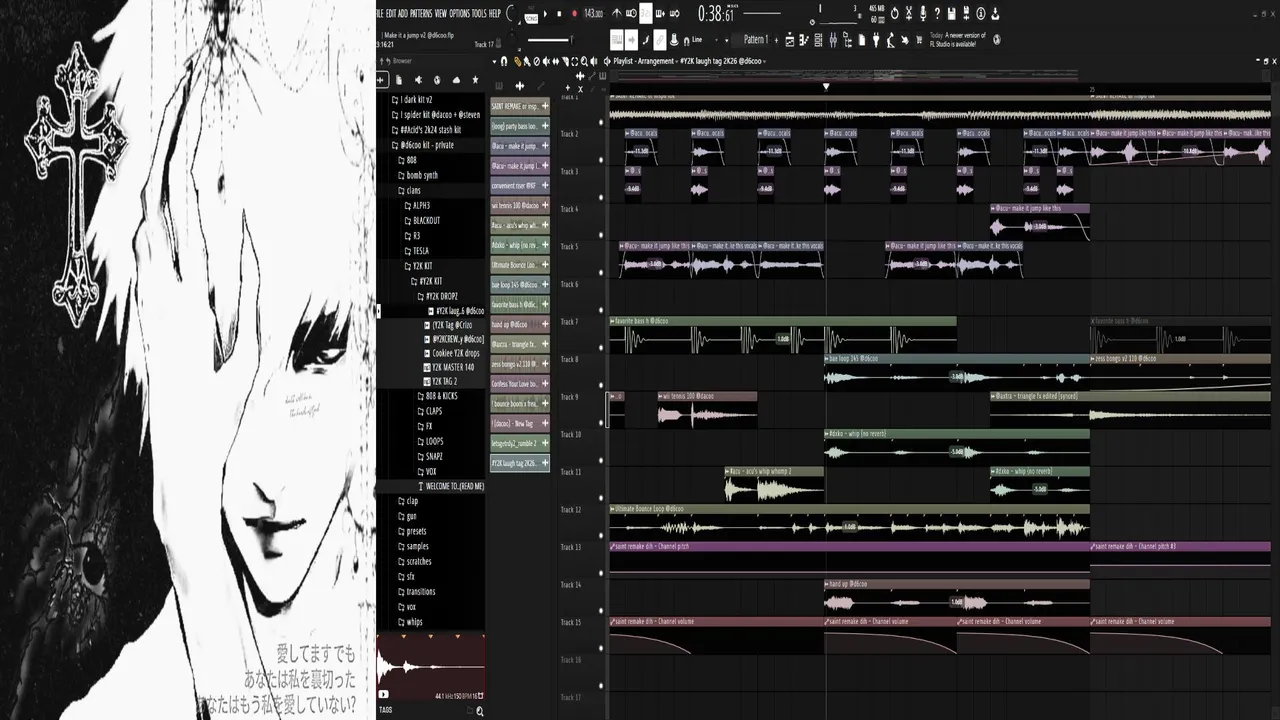The height and width of the screenshot is (720, 1280).
Task: Arm the red record button
Action: 574,14
